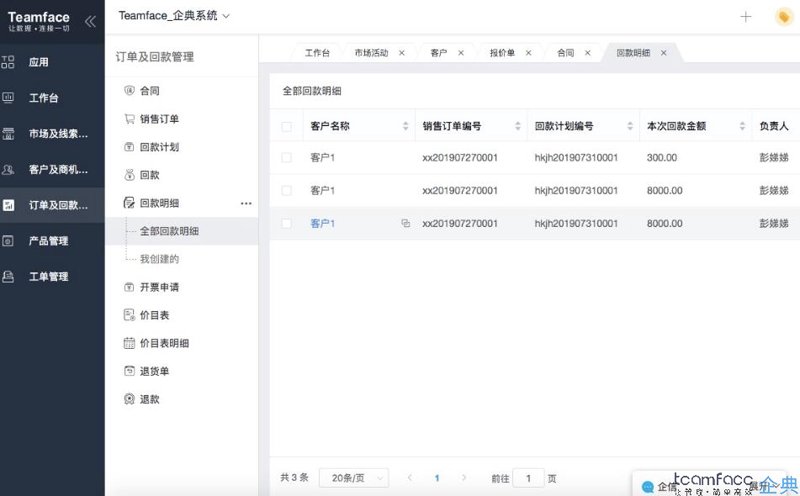Click 负责人 column header
This screenshot has height=496, width=800.
[773, 126]
